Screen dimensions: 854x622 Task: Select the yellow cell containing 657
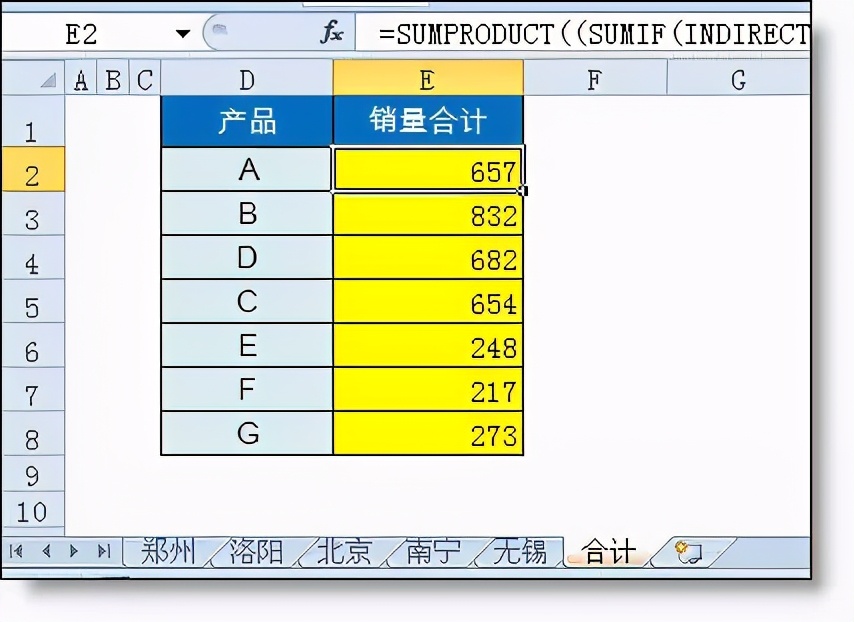point(429,169)
